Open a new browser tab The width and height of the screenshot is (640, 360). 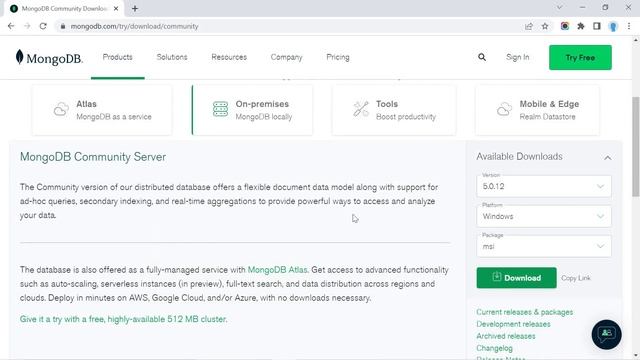pyautogui.click(x=135, y=8)
